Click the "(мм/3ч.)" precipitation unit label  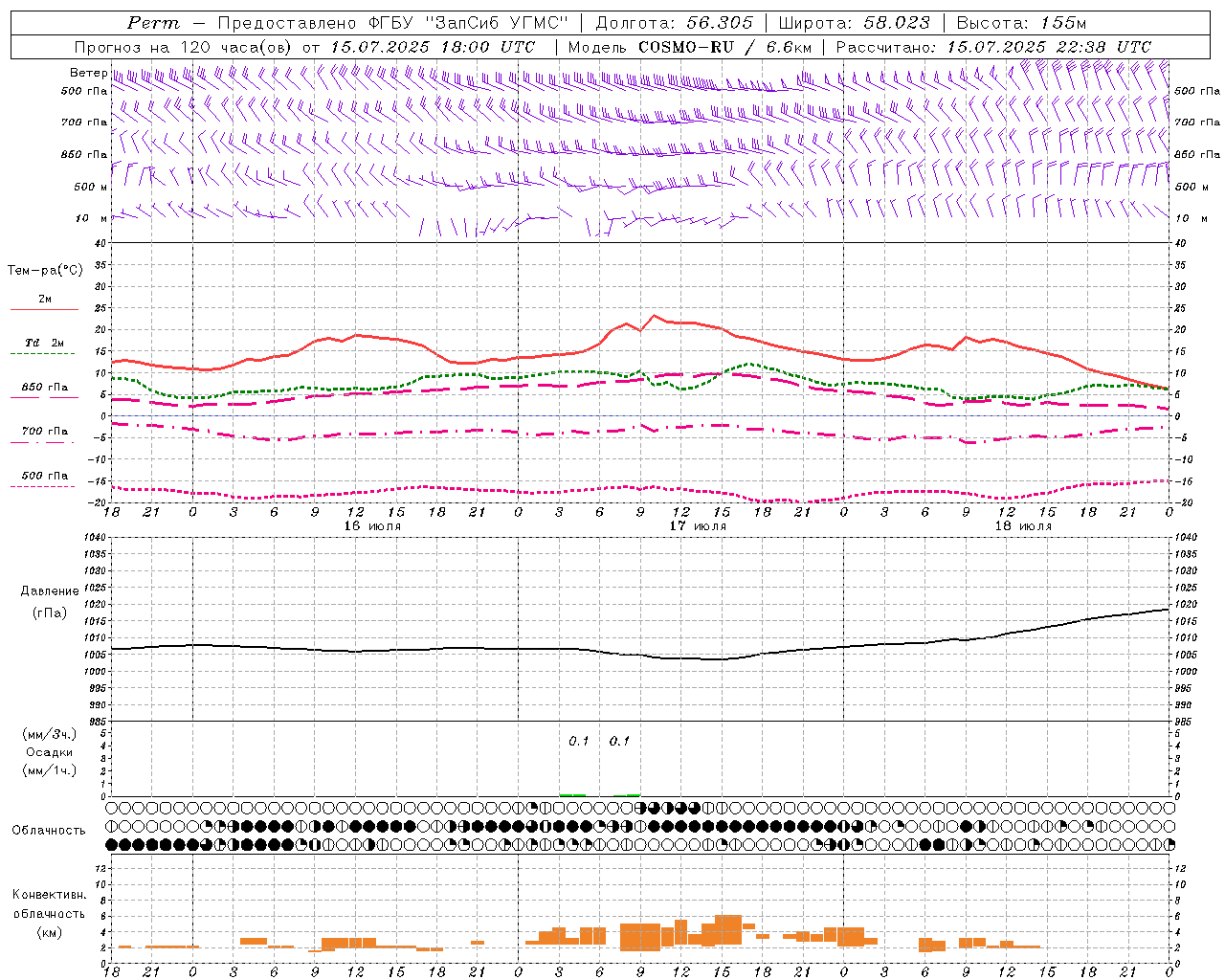pyautogui.click(x=50, y=734)
